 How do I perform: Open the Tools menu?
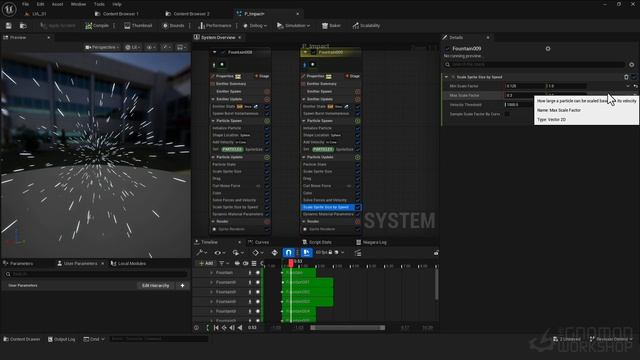(99, 4)
